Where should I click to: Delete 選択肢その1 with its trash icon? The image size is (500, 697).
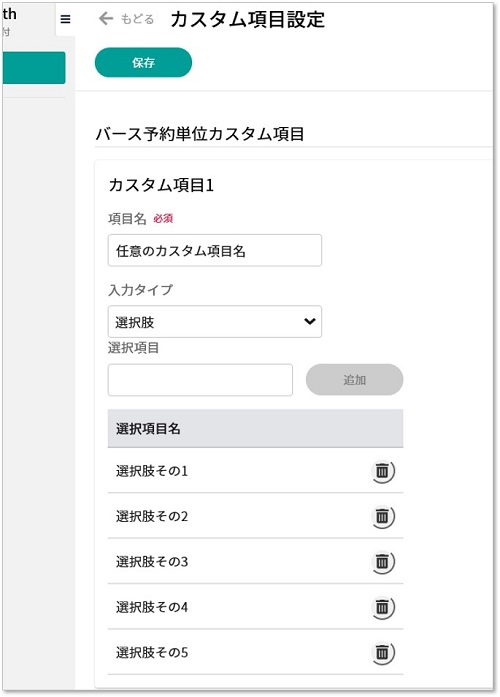coord(382,471)
